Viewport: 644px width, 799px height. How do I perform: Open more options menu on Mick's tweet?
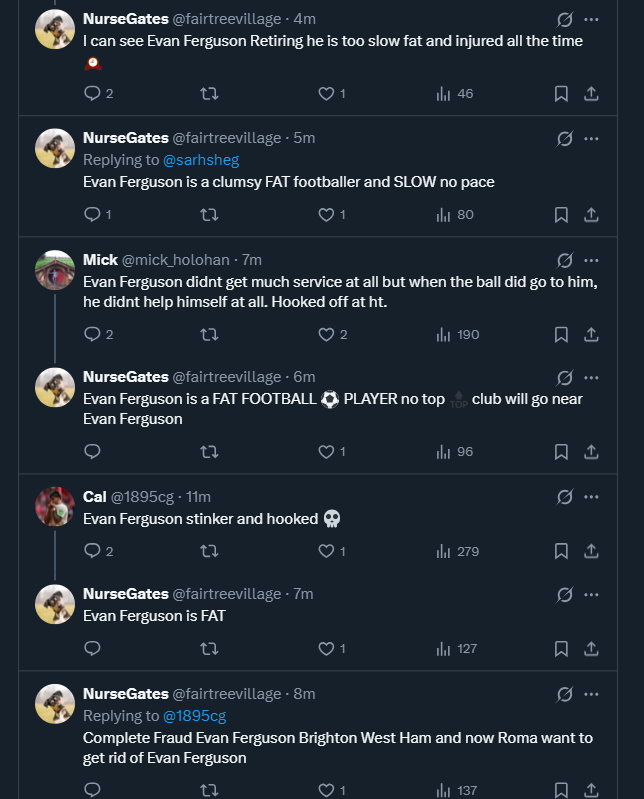pos(591,260)
